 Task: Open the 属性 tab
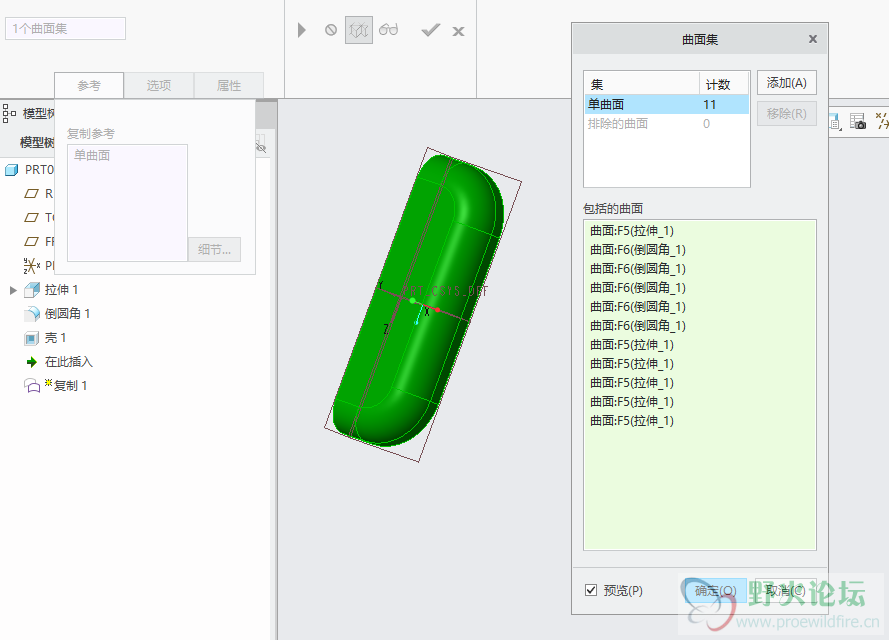(x=228, y=86)
